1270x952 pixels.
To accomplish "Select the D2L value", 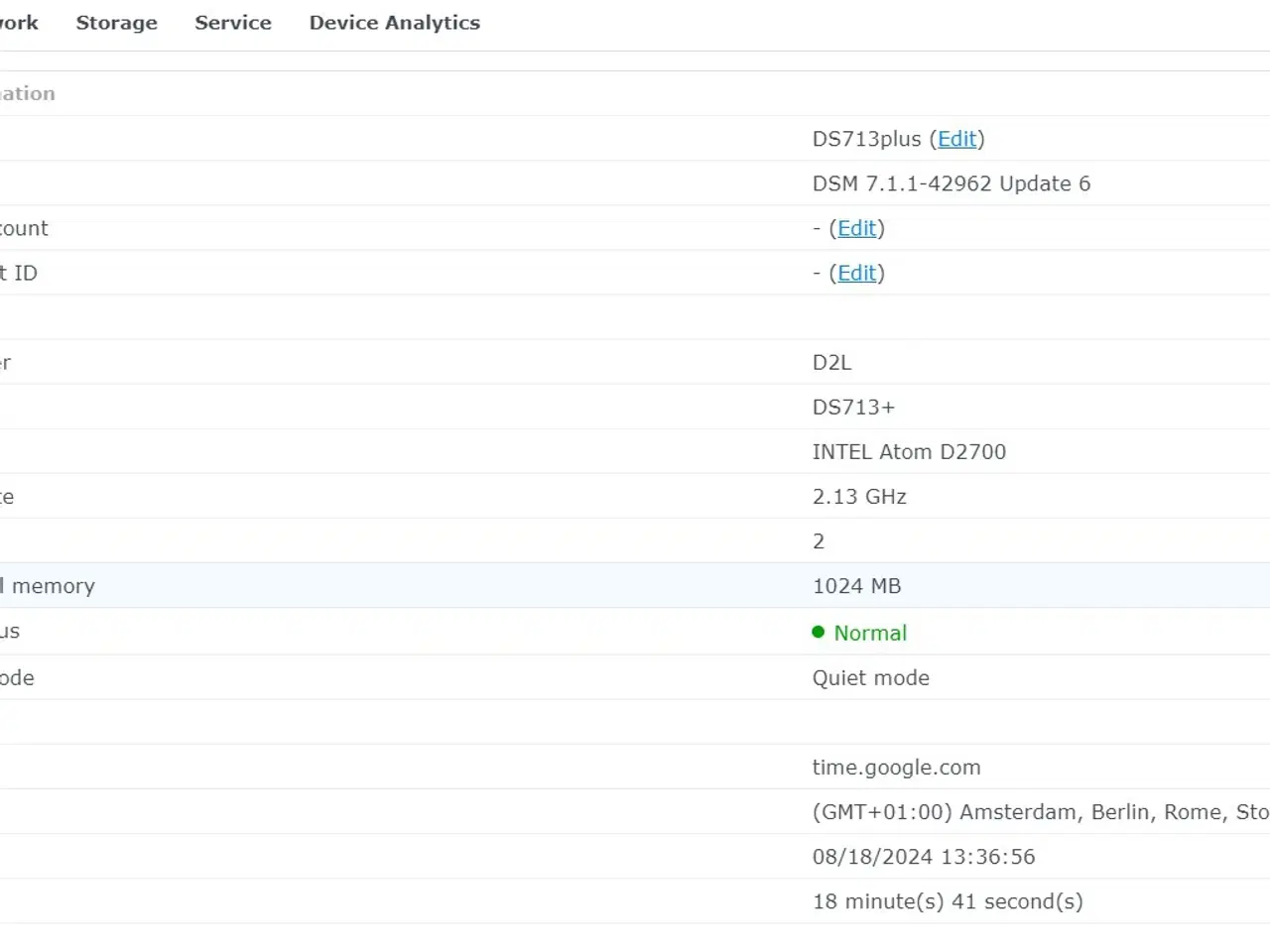I will pyautogui.click(x=831, y=362).
